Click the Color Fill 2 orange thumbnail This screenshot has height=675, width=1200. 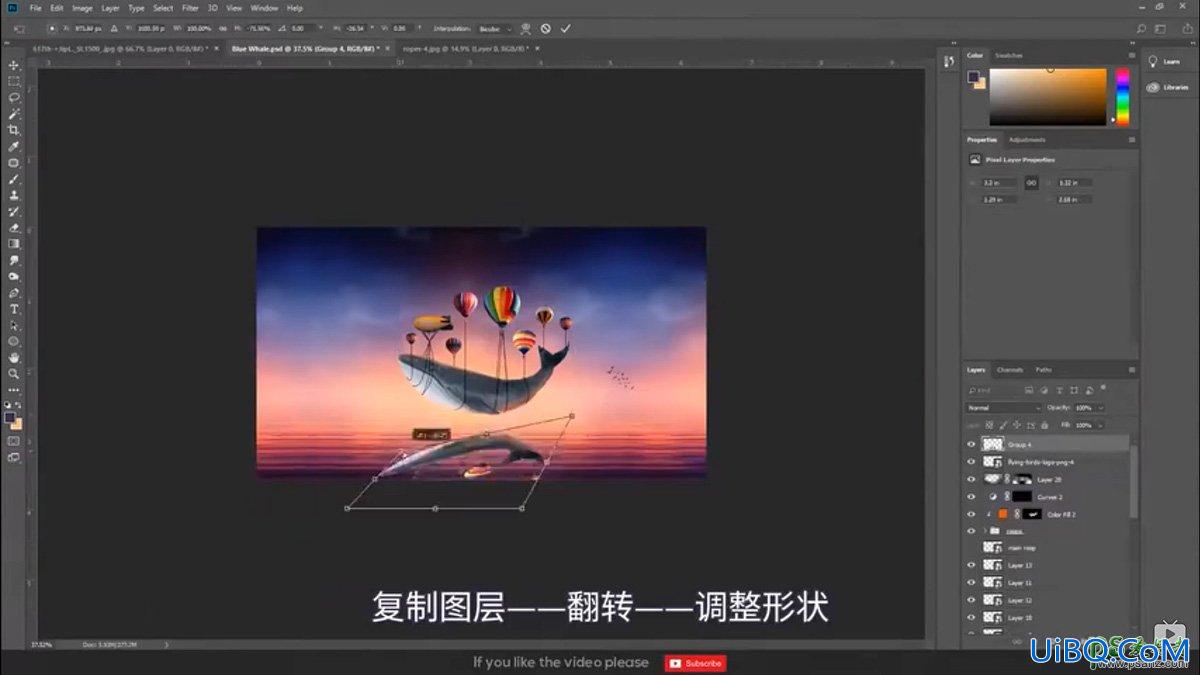click(x=1002, y=514)
